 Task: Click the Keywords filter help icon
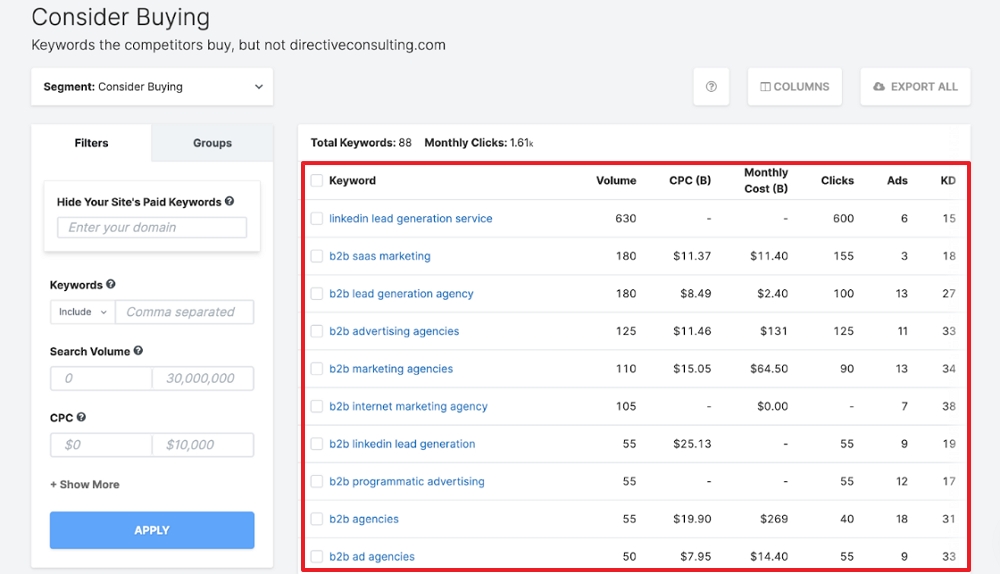(111, 285)
